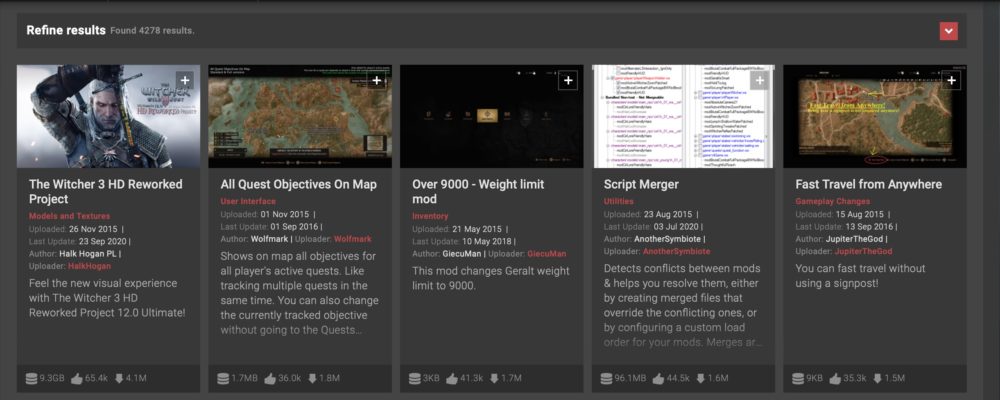This screenshot has height=400, width=1000.
Task: Click thumbs-up icon showing 41.3k endorsements
Action: pos(452,379)
